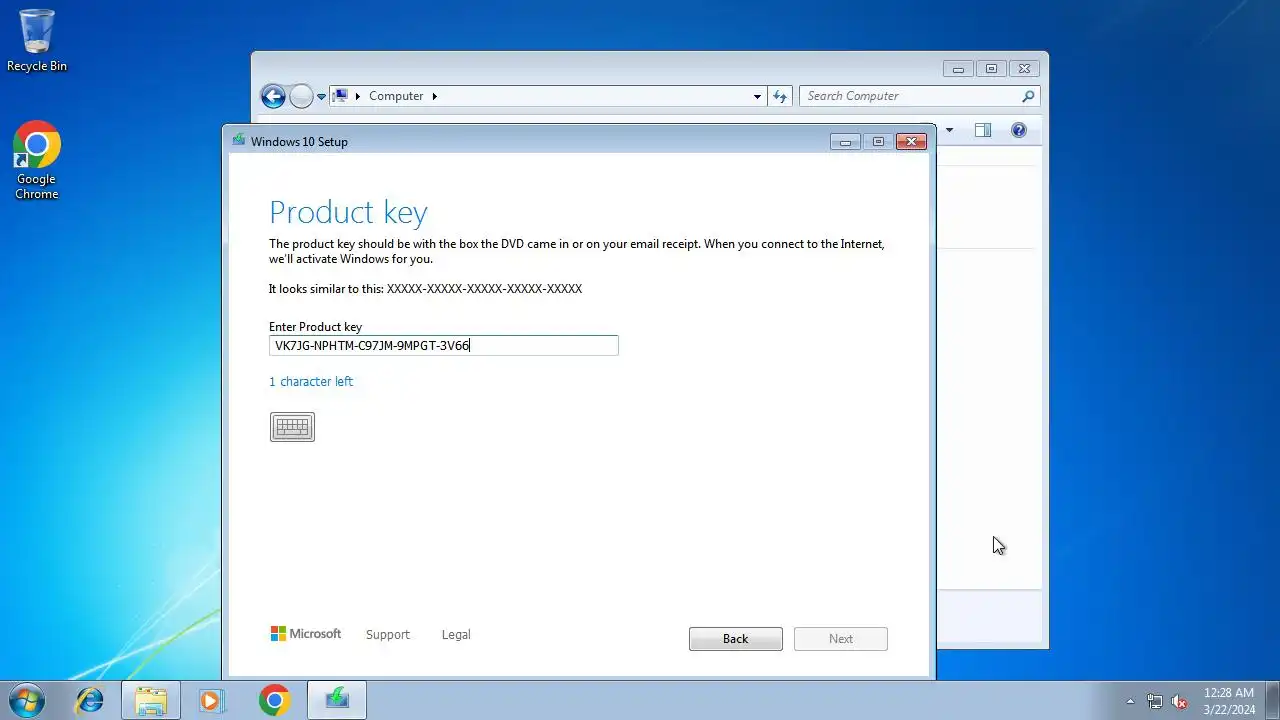This screenshot has height=720, width=1280.
Task: Click Computer breadcrumb in address bar
Action: tap(396, 96)
